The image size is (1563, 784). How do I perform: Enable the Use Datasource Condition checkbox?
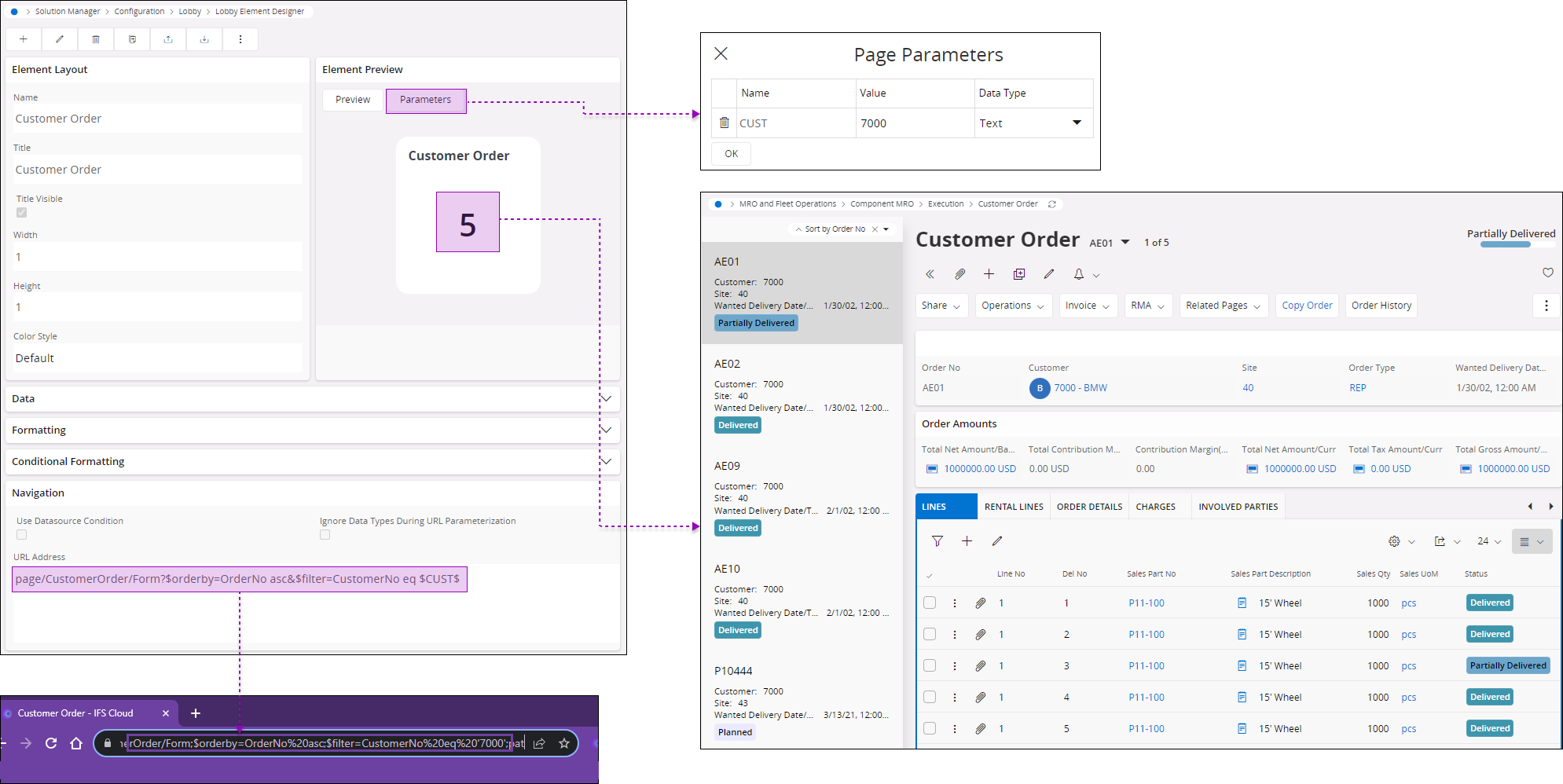click(x=22, y=535)
